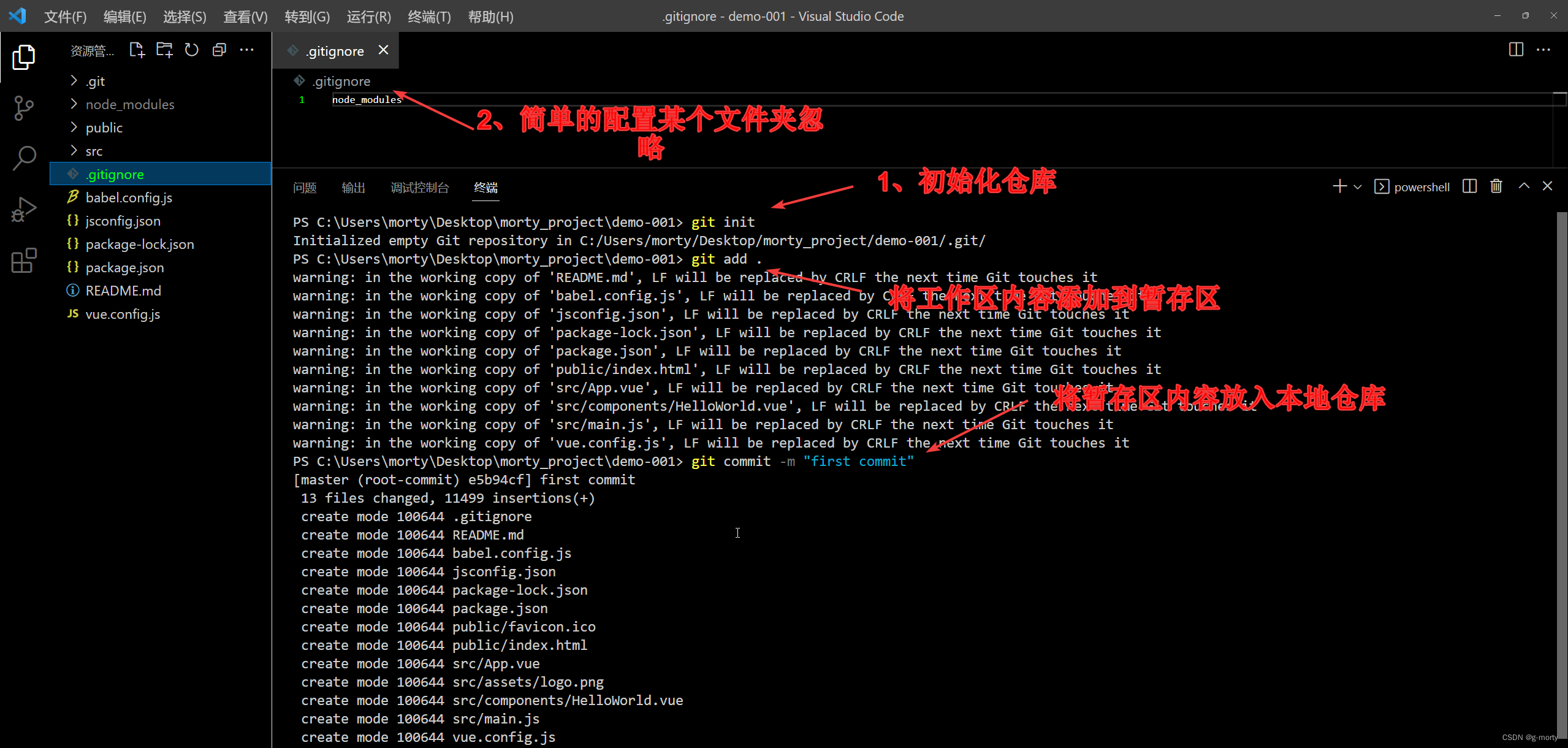Screen dimensions: 1568x748
Task: Create a new terminal with plus icon
Action: [1340, 186]
